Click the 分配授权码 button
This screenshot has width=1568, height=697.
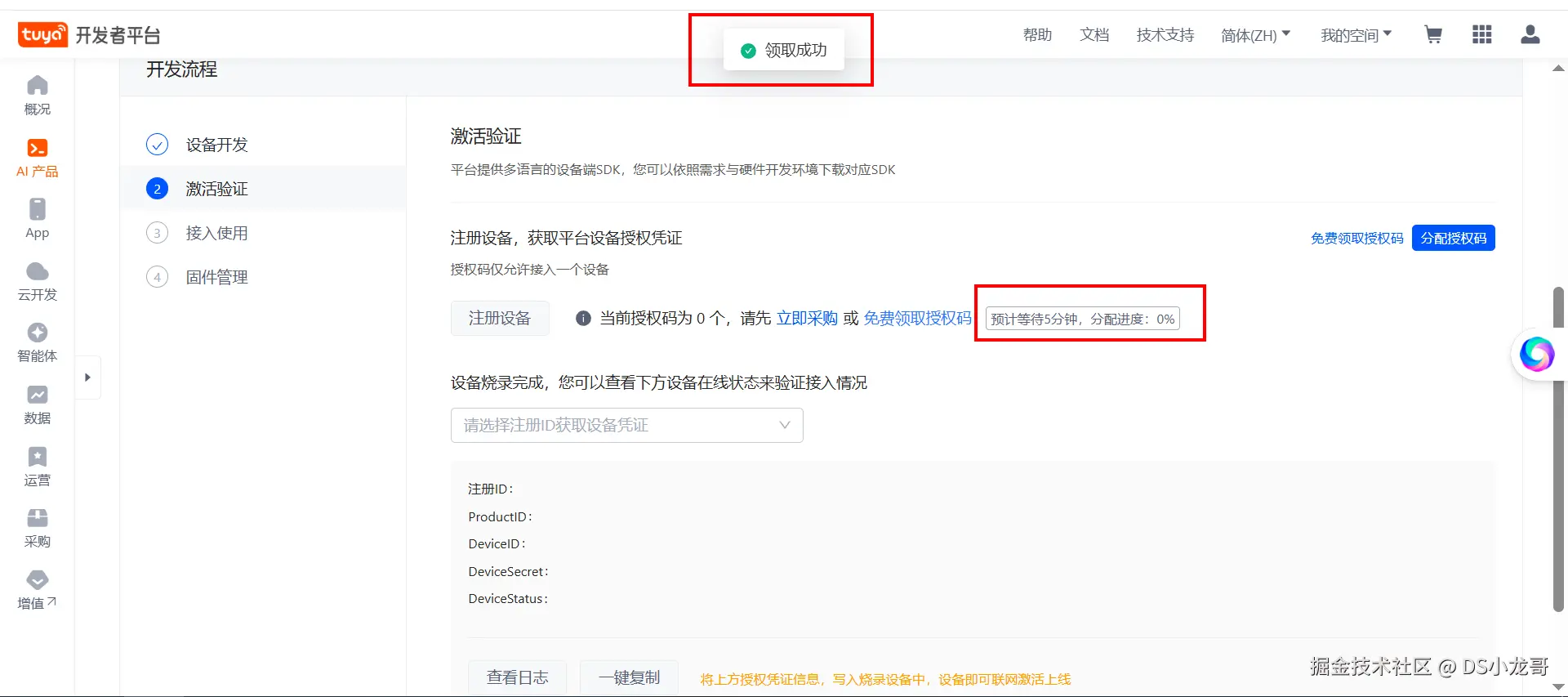point(1454,238)
